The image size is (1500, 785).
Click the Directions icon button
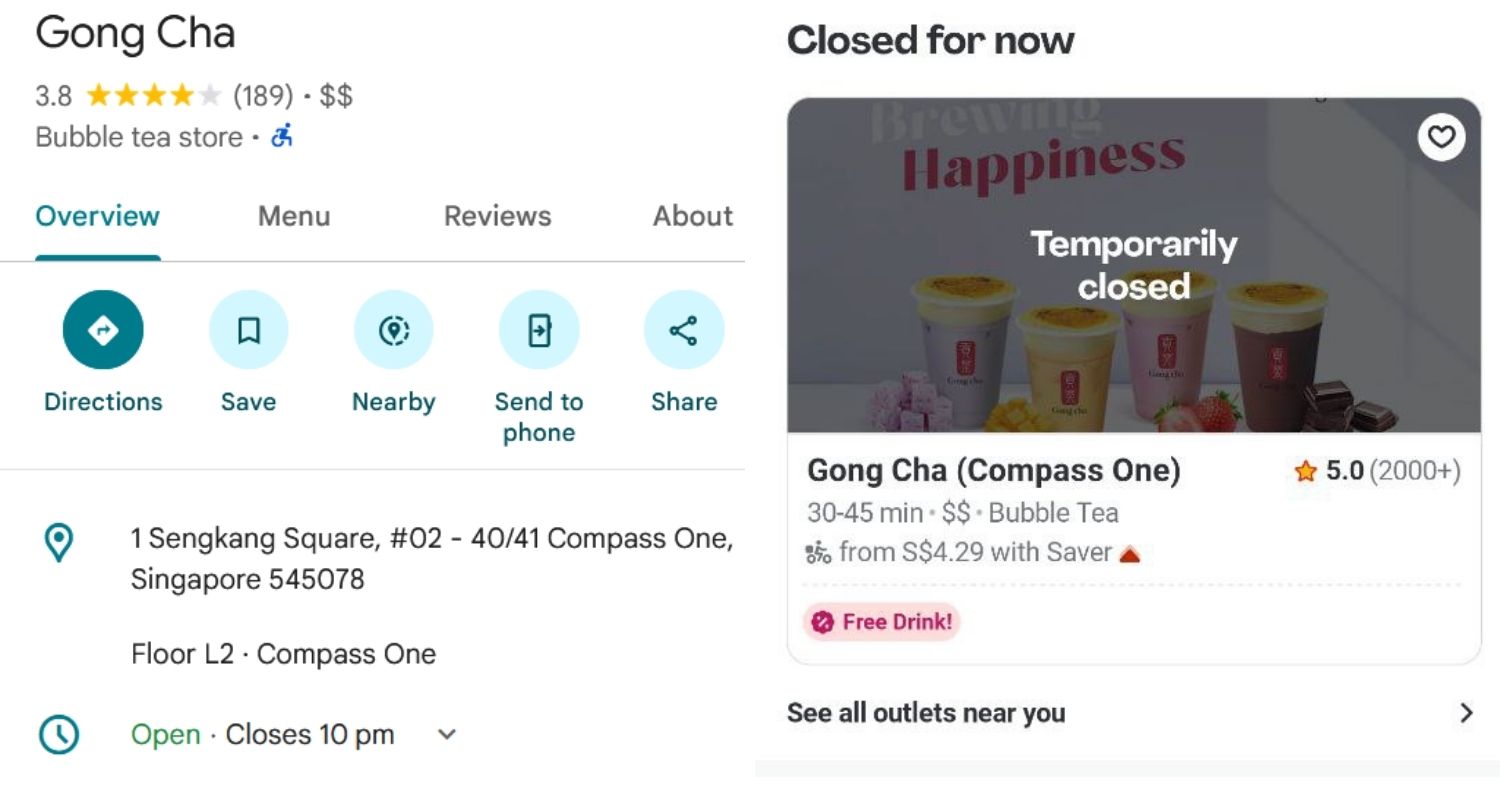(x=103, y=330)
